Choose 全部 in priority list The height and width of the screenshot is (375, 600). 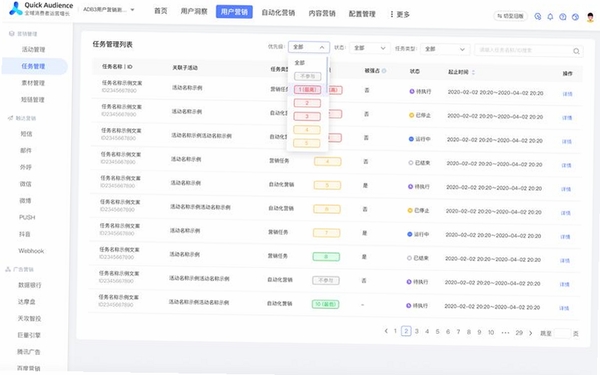300,63
